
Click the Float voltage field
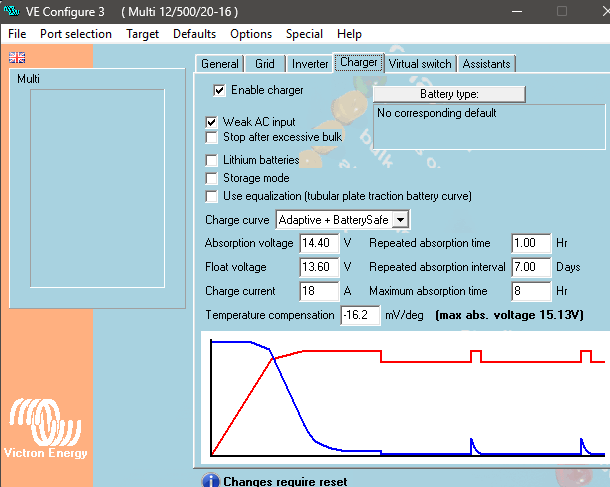(319, 267)
